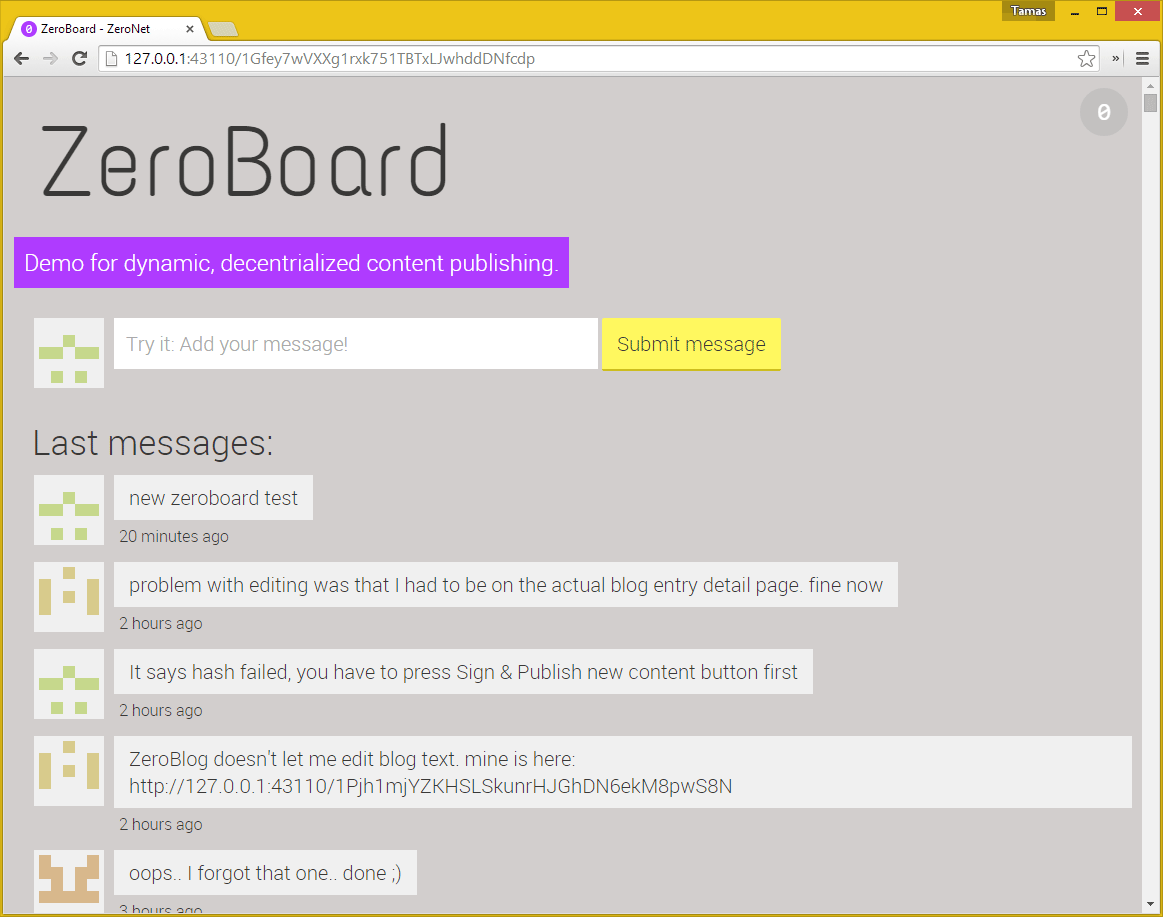Image resolution: width=1163 pixels, height=917 pixels.
Task: Click the '20 minutes ago' timestamp
Action: pos(174,536)
